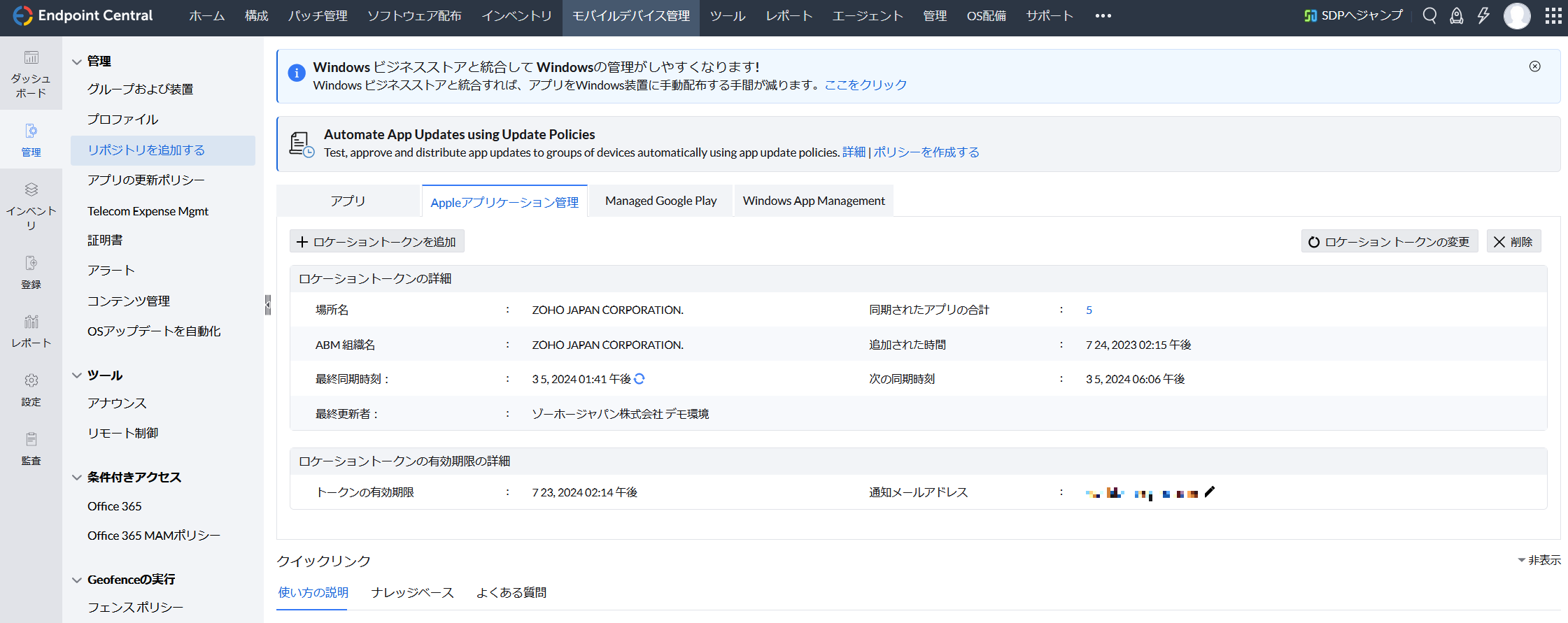Collapse the 管理 section in navigation

[77, 62]
